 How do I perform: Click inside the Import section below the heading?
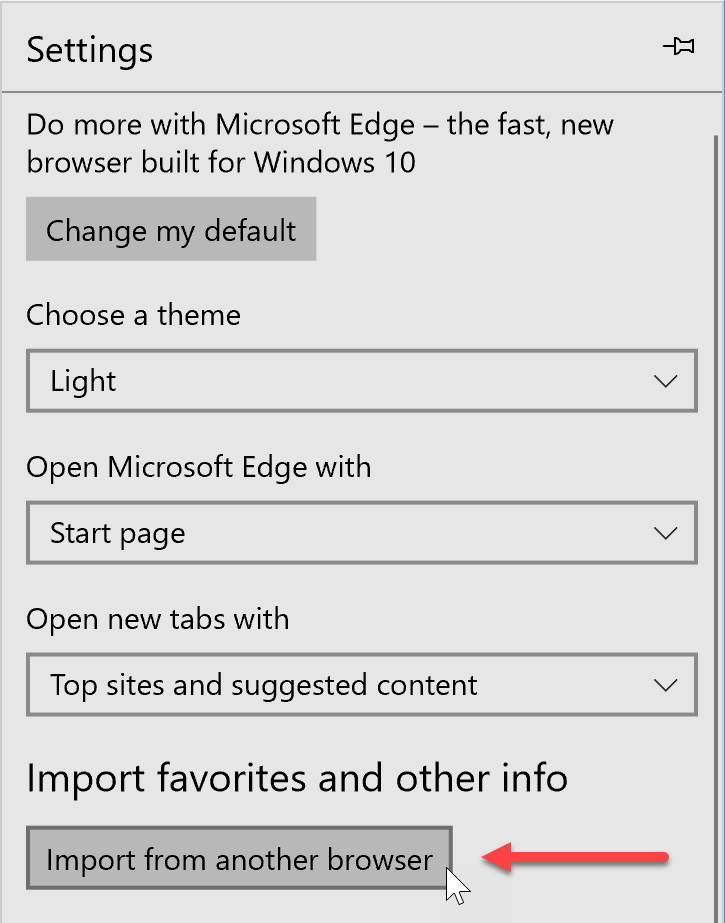pos(238,859)
